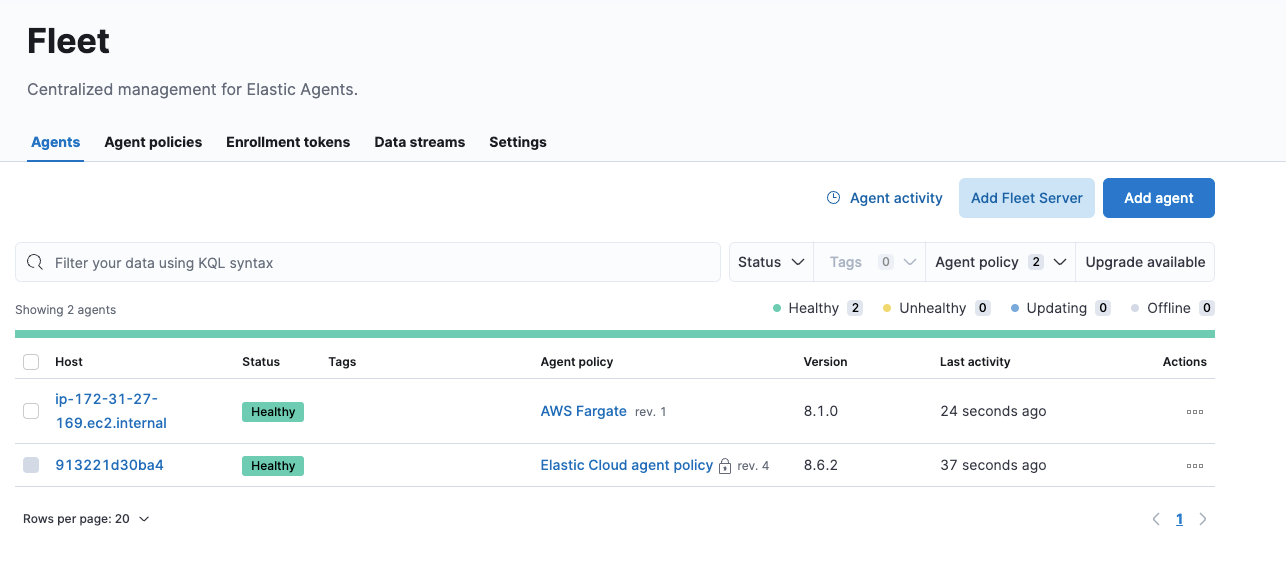Open the Enrollment tokens tab

tap(288, 142)
